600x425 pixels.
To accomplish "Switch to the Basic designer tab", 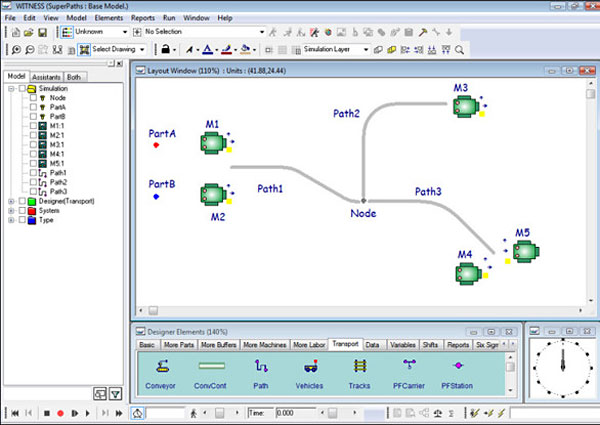I will 147,345.
